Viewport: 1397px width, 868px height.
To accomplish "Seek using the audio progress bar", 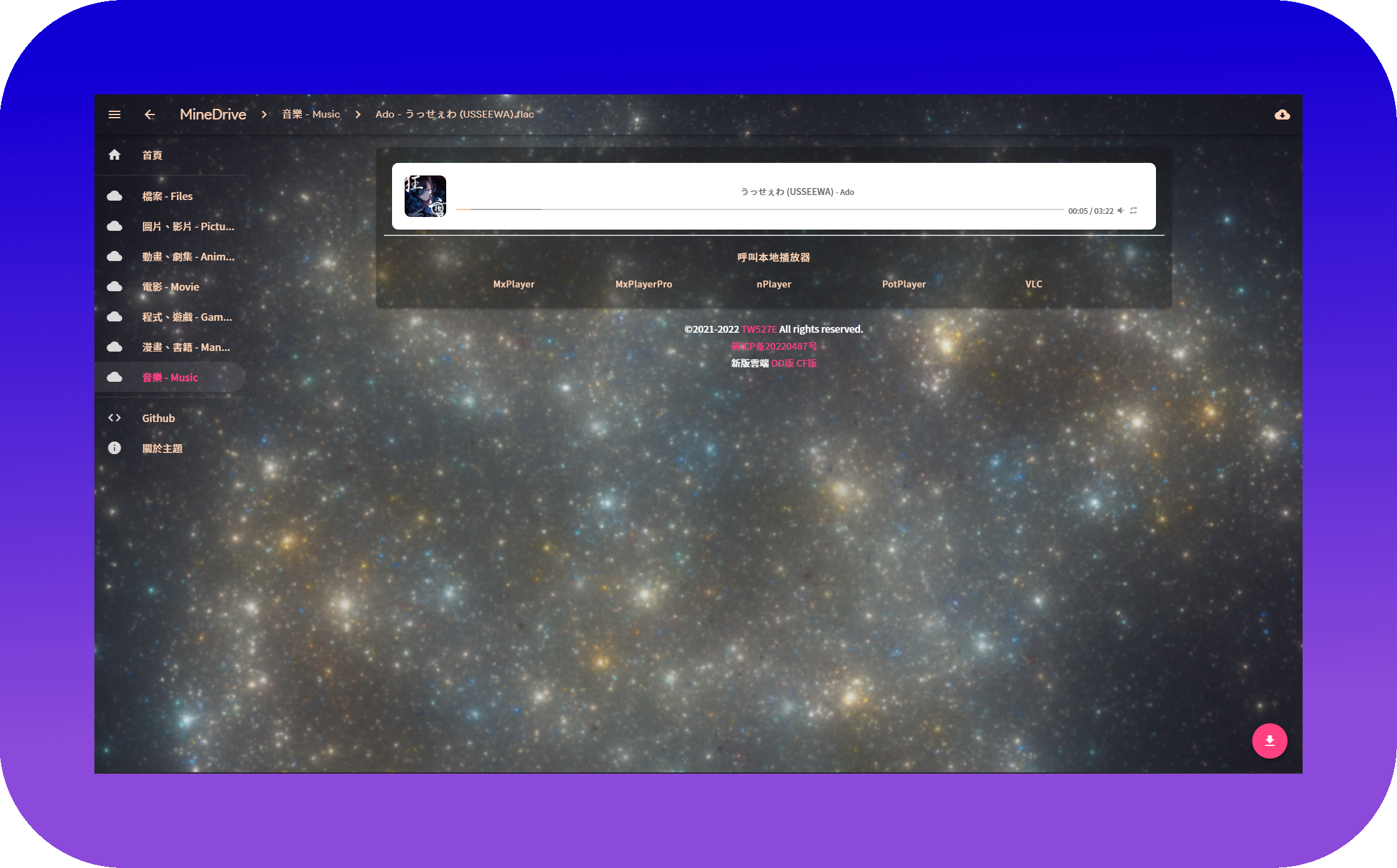I will click(755, 209).
